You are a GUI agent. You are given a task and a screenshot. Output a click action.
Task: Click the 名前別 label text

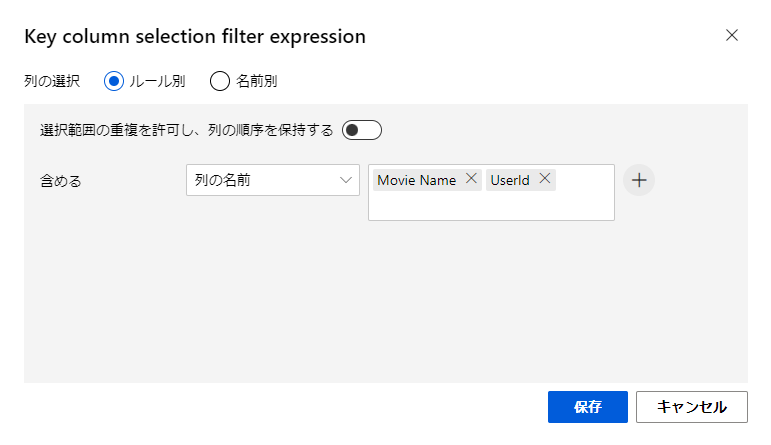pos(256,82)
